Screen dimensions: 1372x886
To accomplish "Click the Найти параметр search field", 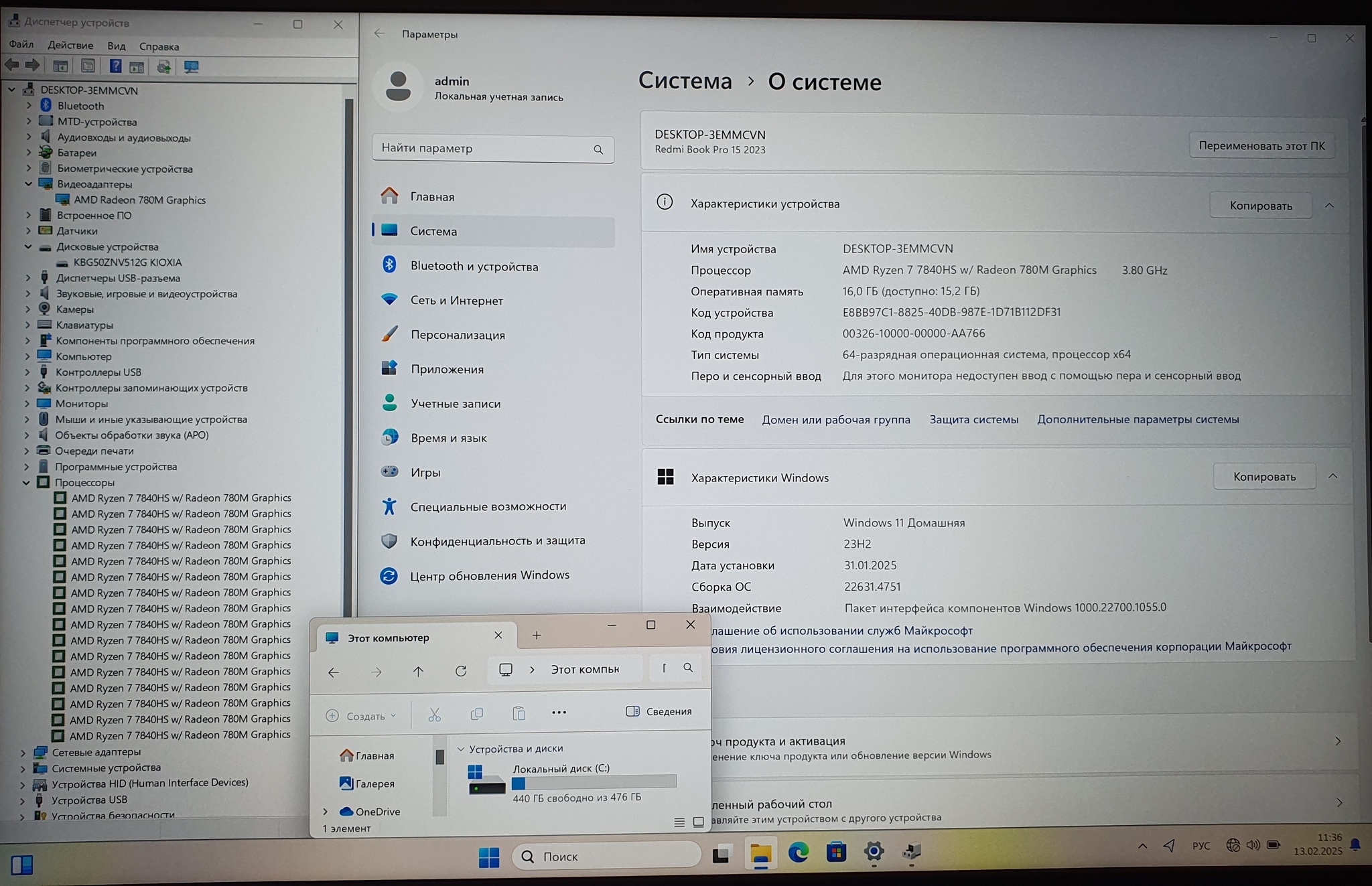I will pos(482,148).
